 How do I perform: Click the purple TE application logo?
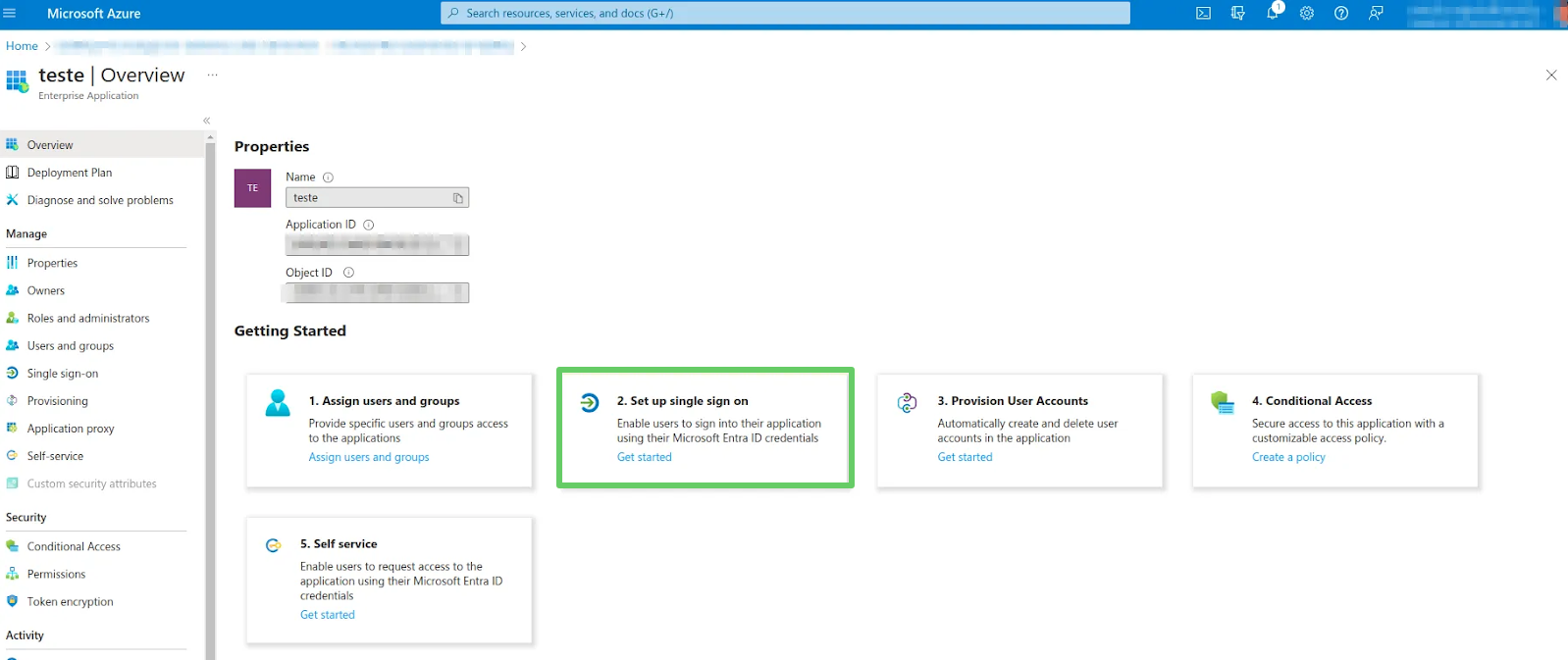[x=252, y=188]
